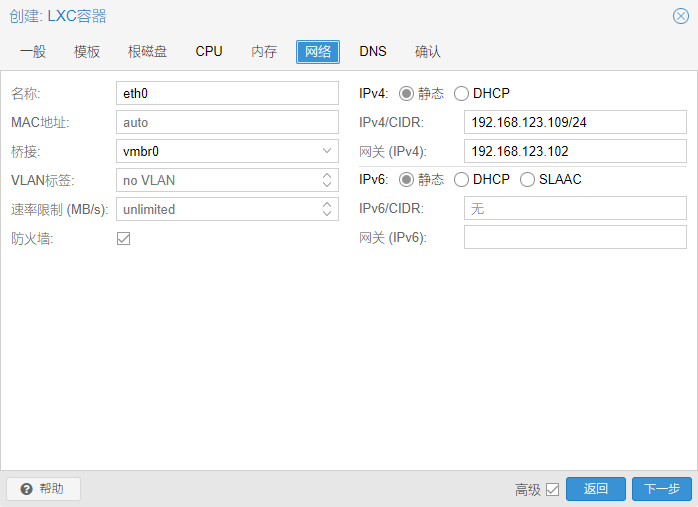Focus the 网关 (IPv4) gateway field
The image size is (698, 507).
pyautogui.click(x=575, y=151)
